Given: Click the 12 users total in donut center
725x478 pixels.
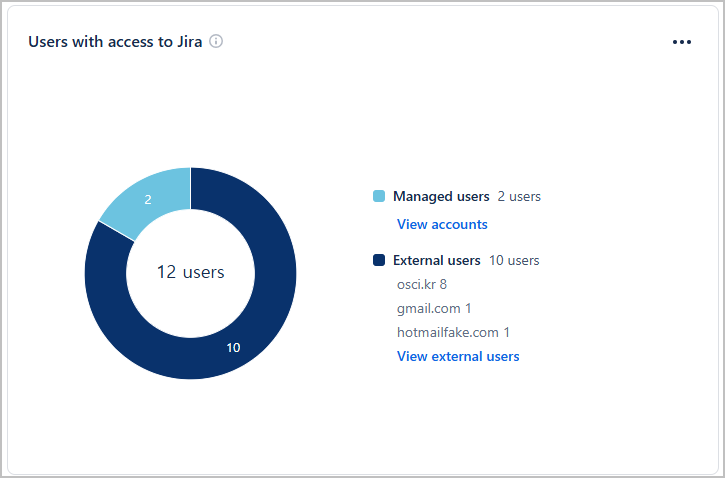Looking at the screenshot, I should click(190, 272).
